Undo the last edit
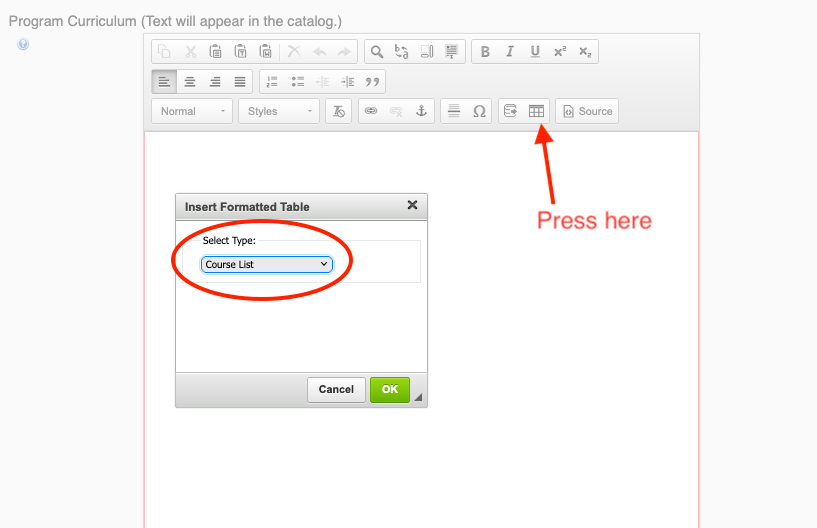Viewport: 817px width, 528px height. pos(319,52)
